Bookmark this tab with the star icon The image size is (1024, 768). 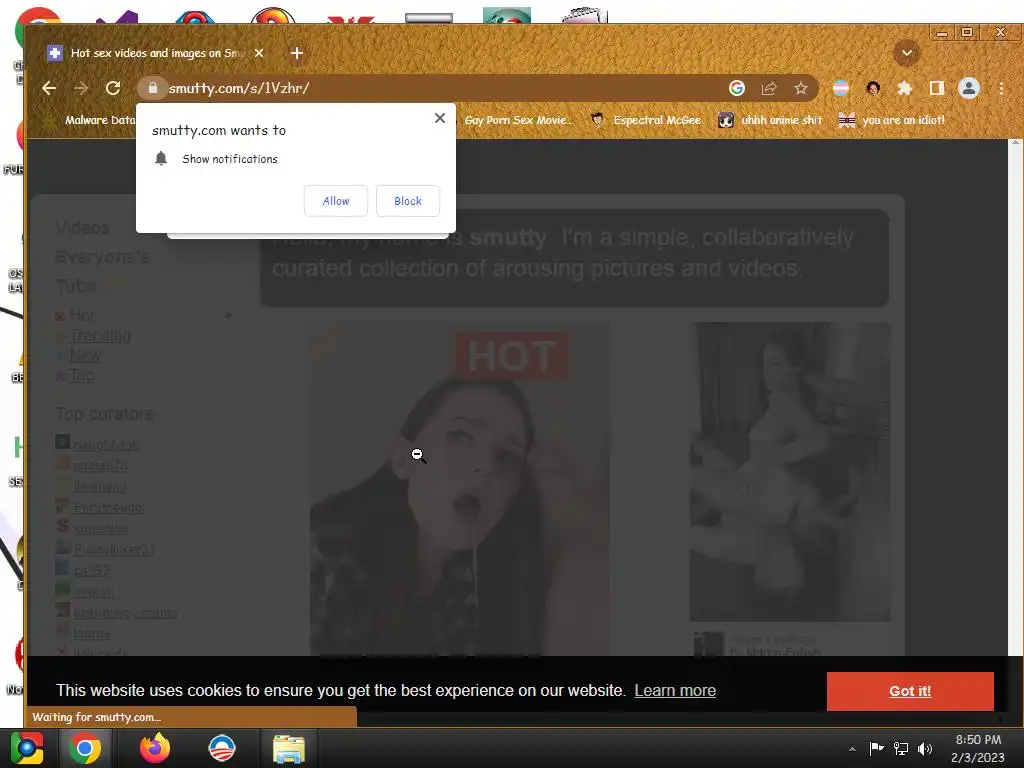tap(801, 88)
